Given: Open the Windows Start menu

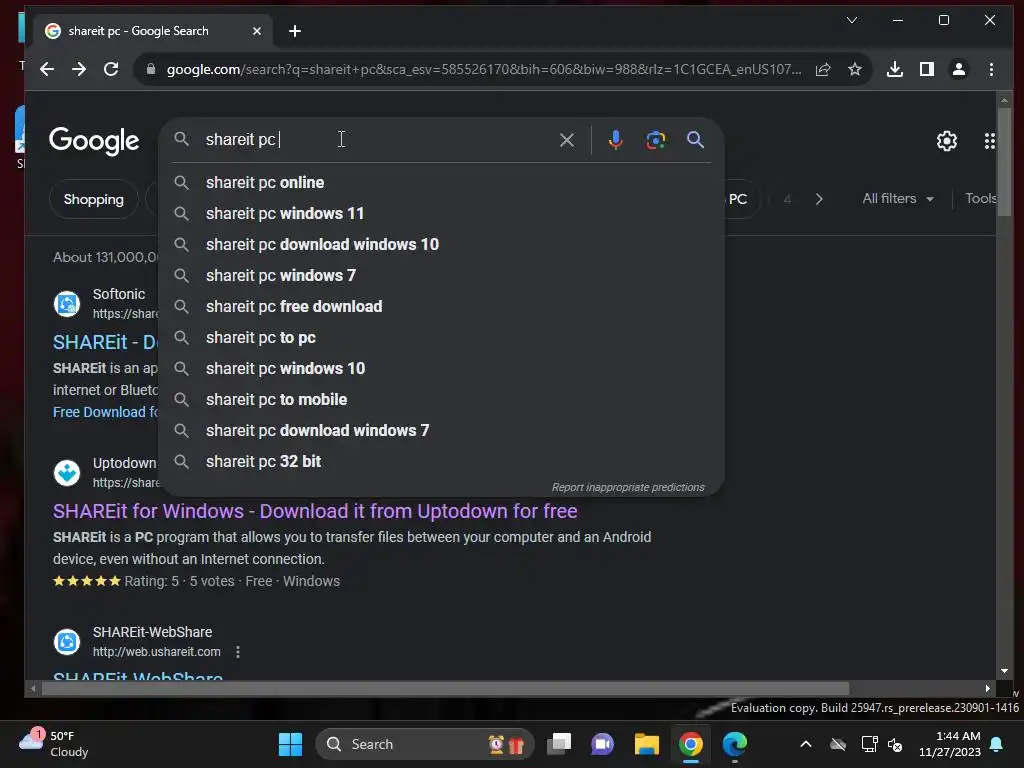Looking at the screenshot, I should coord(290,744).
